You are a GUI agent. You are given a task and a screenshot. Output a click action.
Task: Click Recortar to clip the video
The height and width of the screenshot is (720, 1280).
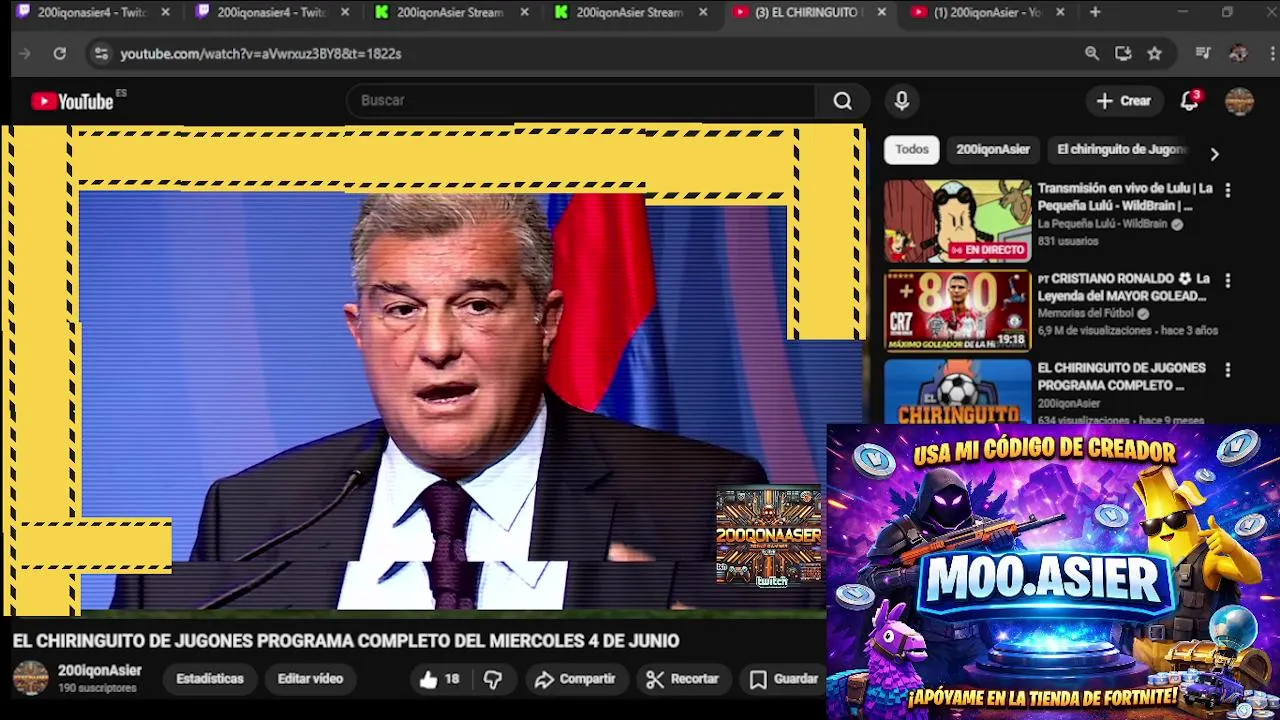(683, 679)
